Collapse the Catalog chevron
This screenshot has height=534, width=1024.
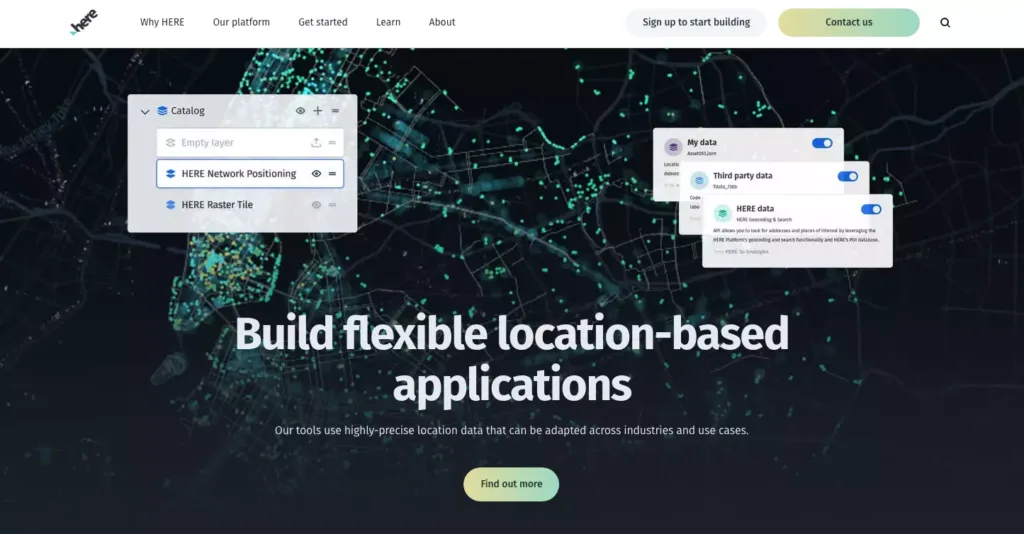[x=145, y=112]
